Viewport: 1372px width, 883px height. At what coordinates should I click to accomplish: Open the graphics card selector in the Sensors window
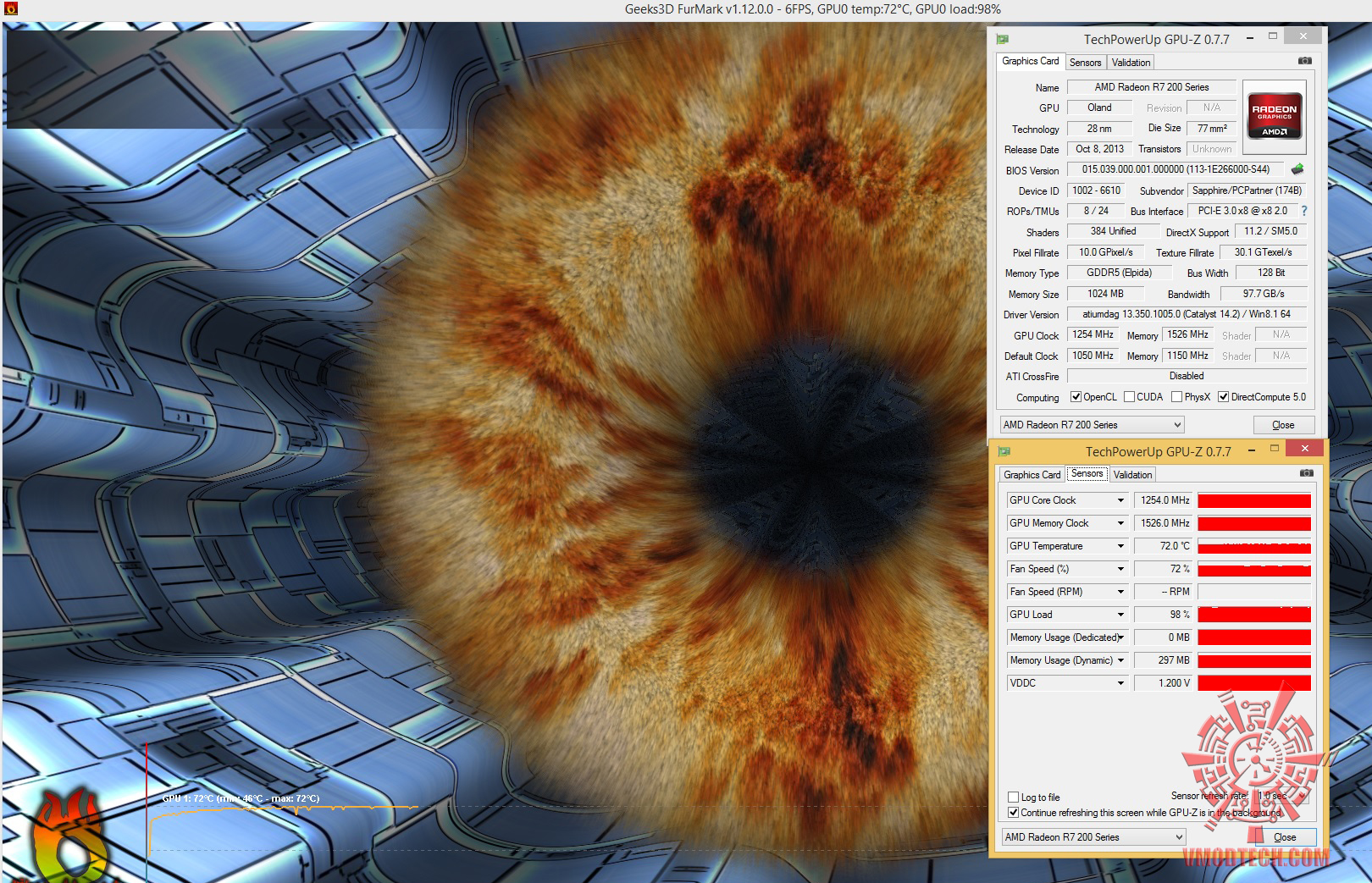tap(1093, 837)
